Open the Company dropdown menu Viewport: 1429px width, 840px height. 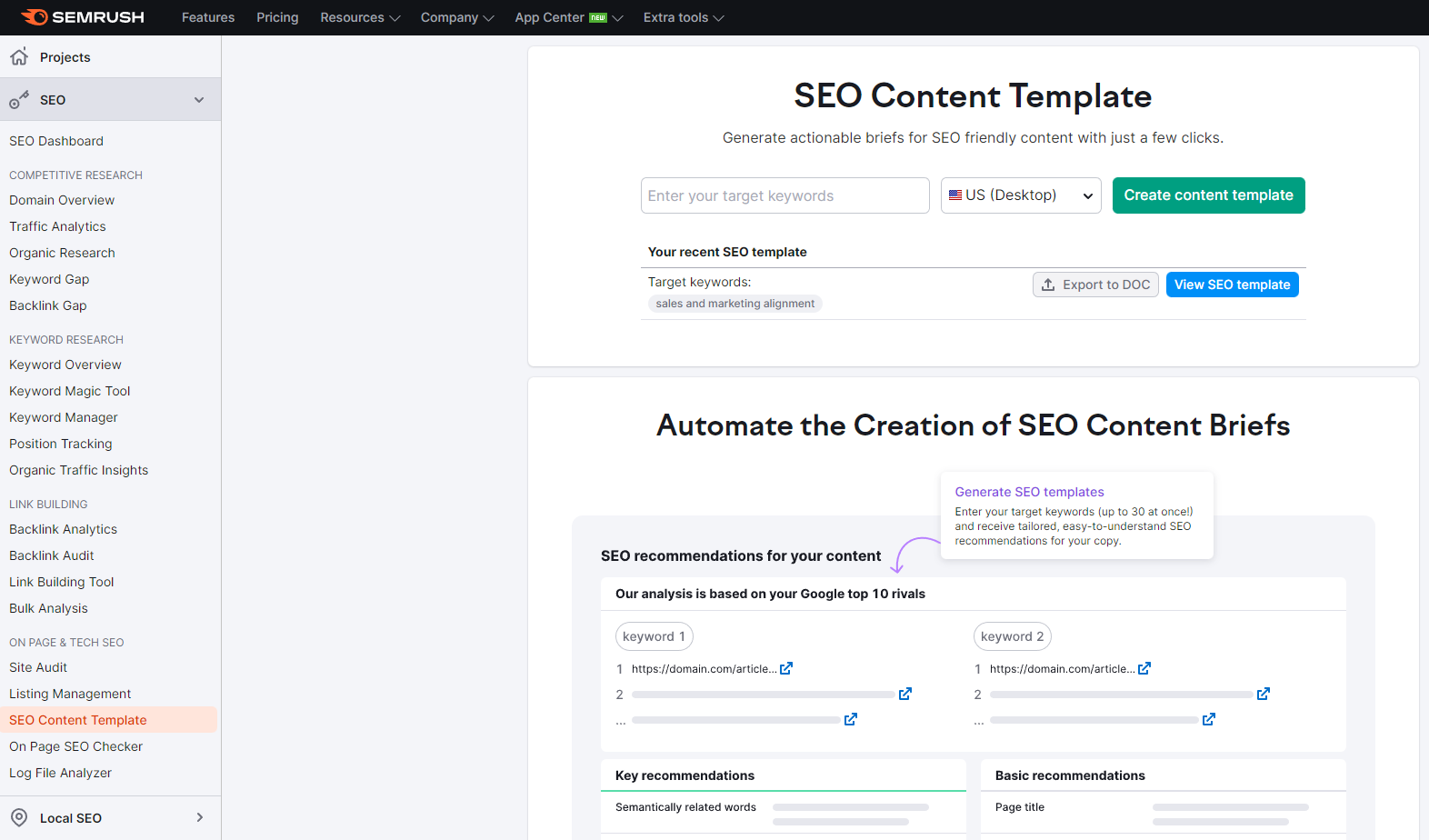(x=457, y=17)
